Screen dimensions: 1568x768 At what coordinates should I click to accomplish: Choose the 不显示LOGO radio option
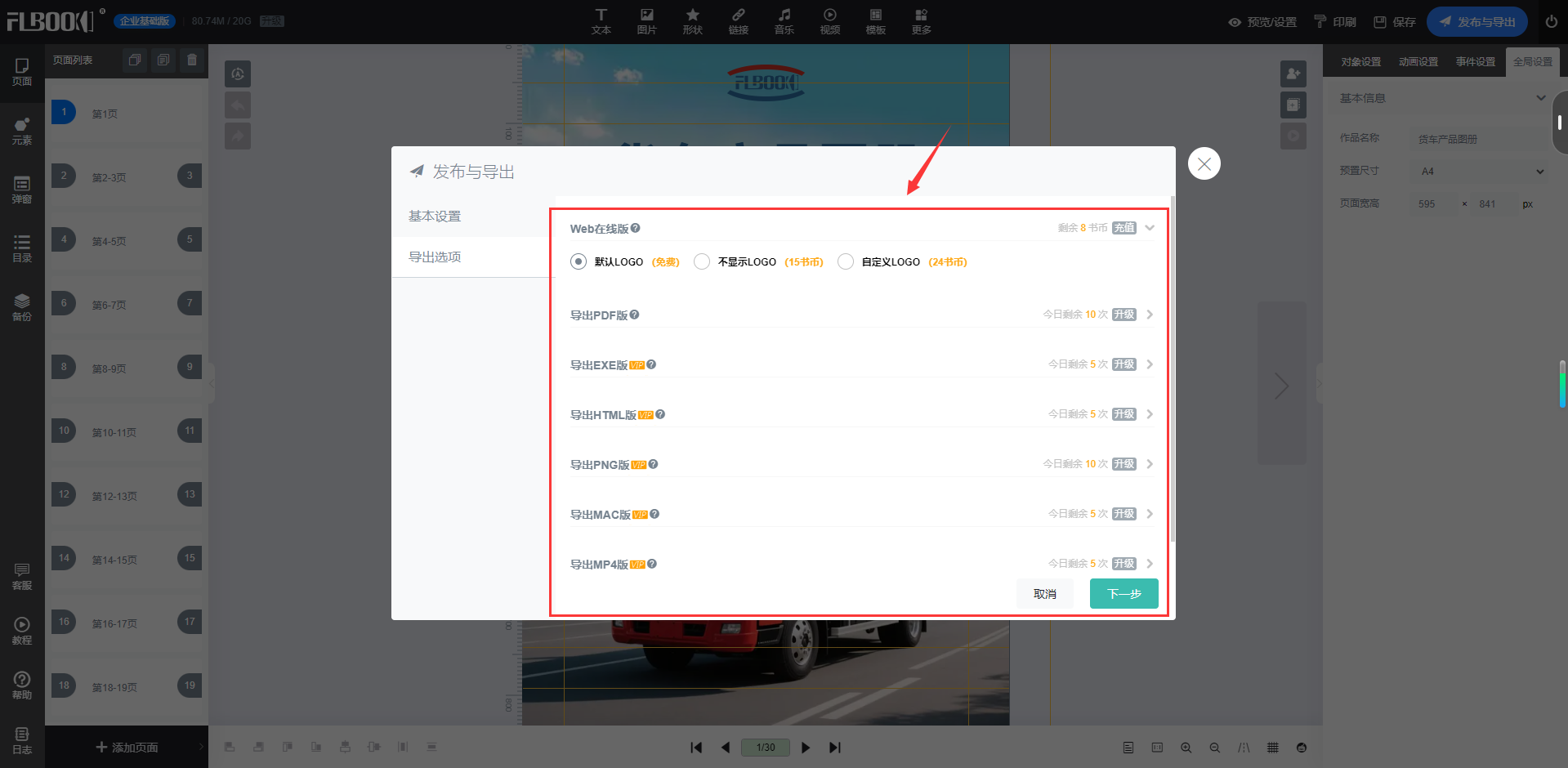702,261
